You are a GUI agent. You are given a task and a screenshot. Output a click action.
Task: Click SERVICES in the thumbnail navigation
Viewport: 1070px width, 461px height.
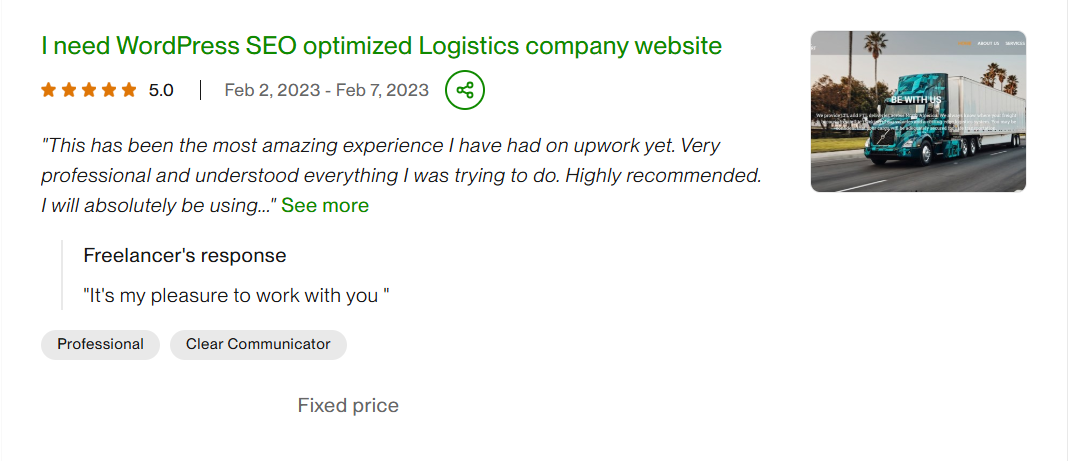coord(1015,44)
